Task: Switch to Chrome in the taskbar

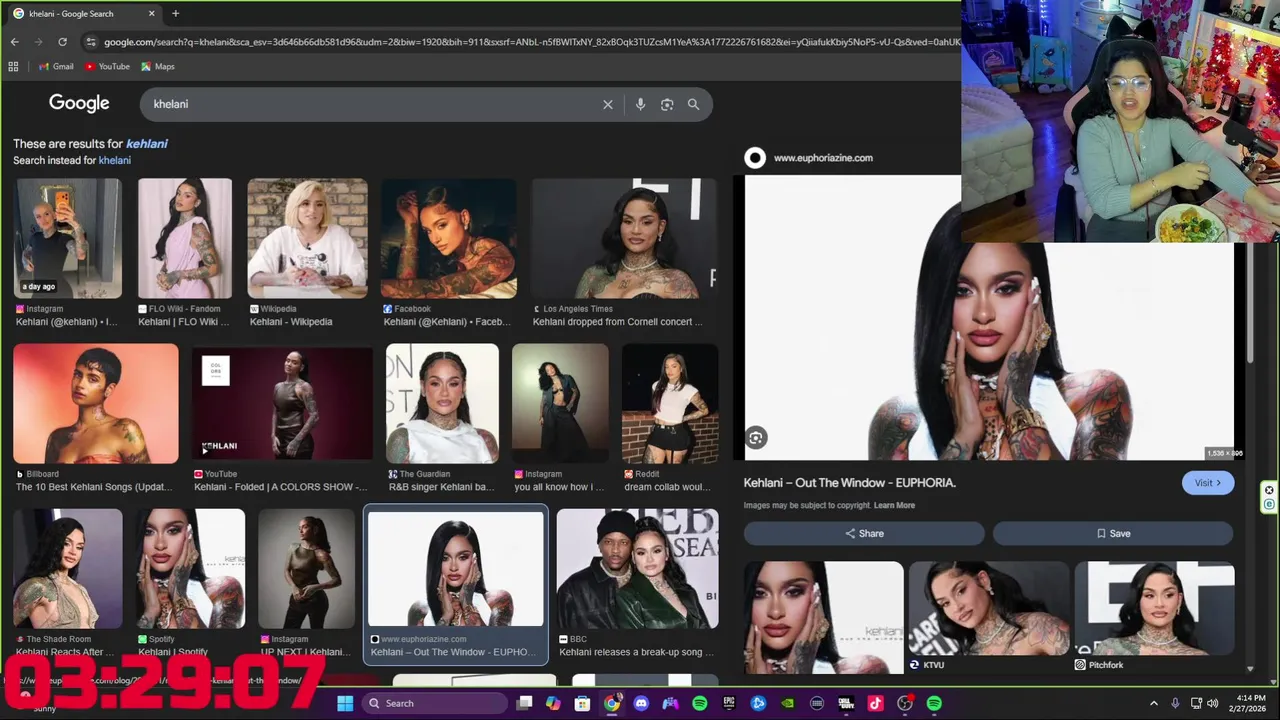Action: pos(612,703)
